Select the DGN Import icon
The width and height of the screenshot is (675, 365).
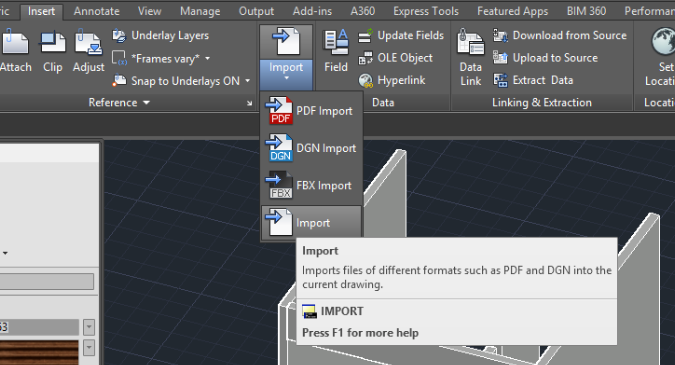click(279, 148)
